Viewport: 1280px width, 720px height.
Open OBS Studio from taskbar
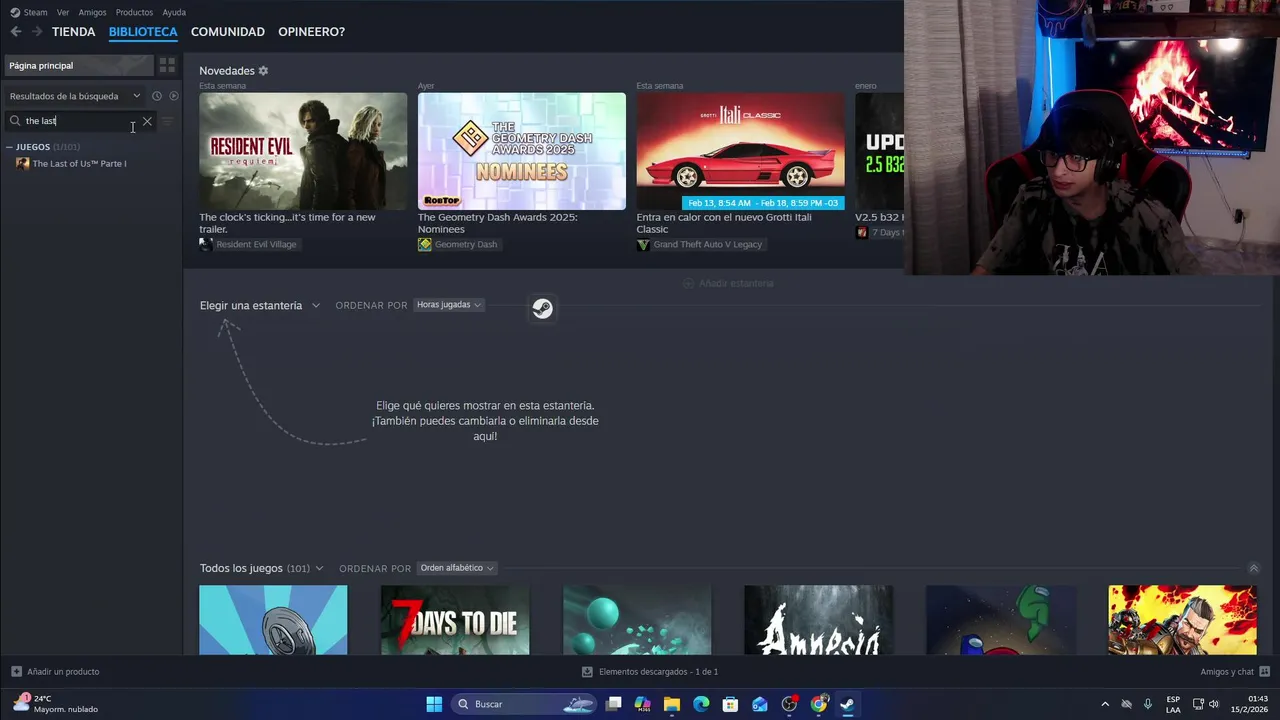tap(789, 704)
